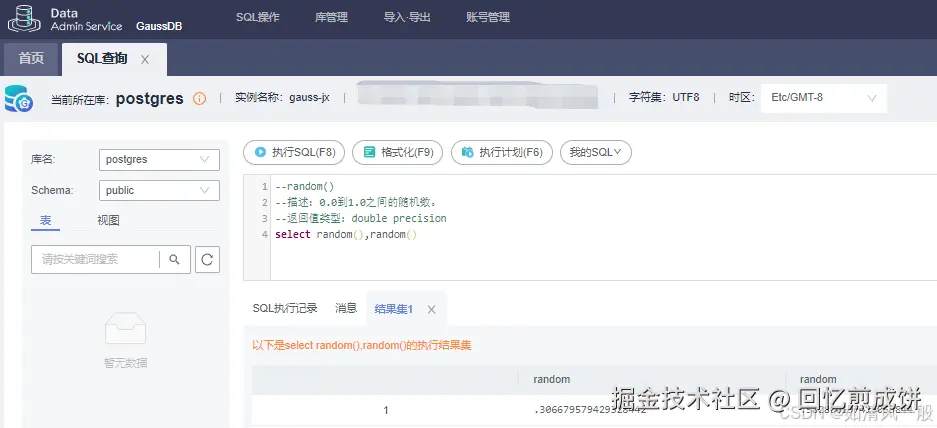Close the 结果集1 tab with its X
This screenshot has width=937, height=428.
click(x=431, y=309)
